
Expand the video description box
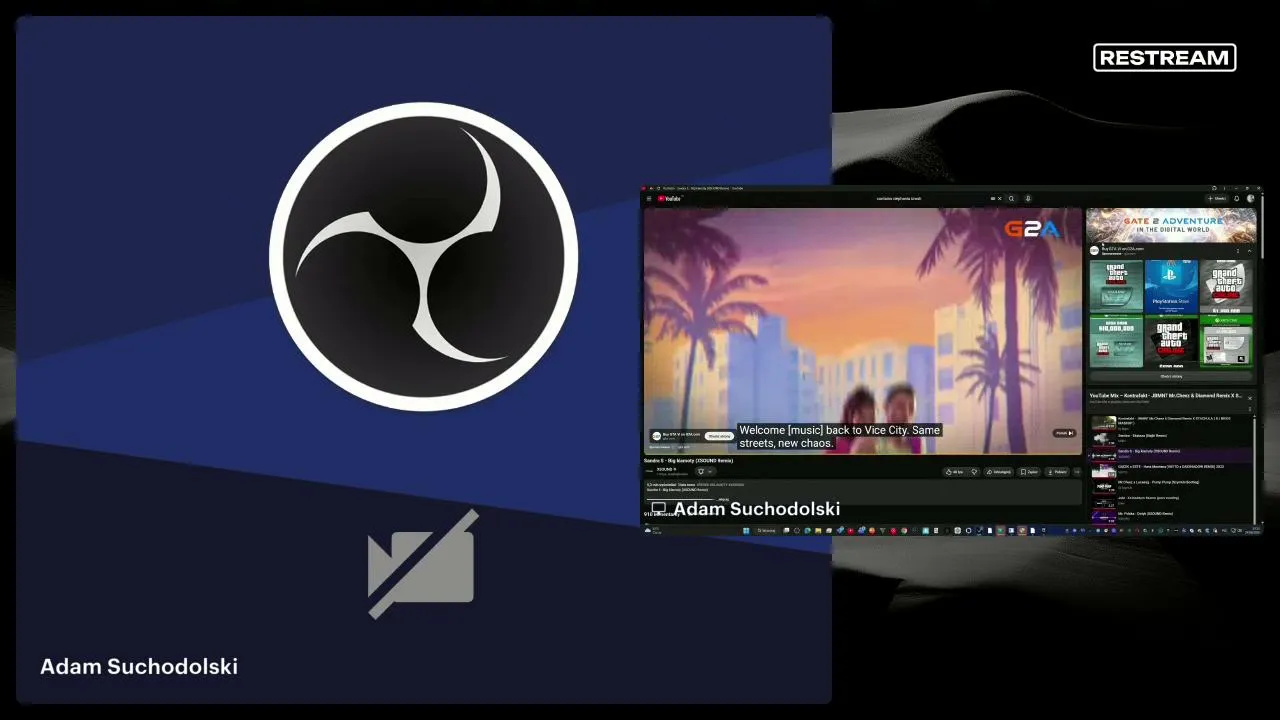(x=863, y=492)
